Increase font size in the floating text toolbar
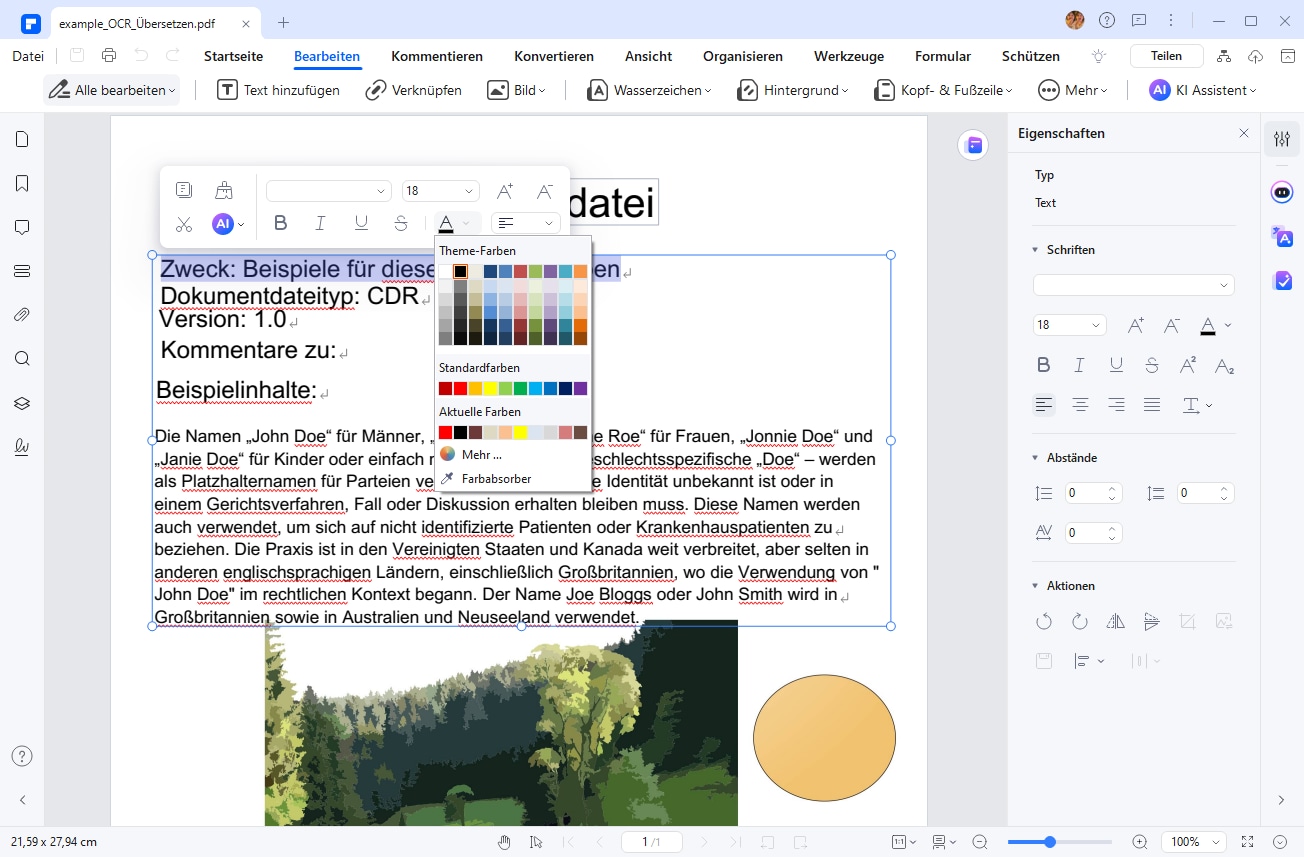The image size is (1304, 857). point(505,191)
